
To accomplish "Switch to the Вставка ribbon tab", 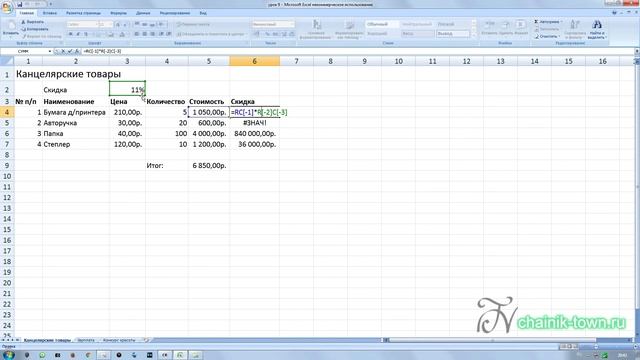I will pyautogui.click(x=50, y=13).
